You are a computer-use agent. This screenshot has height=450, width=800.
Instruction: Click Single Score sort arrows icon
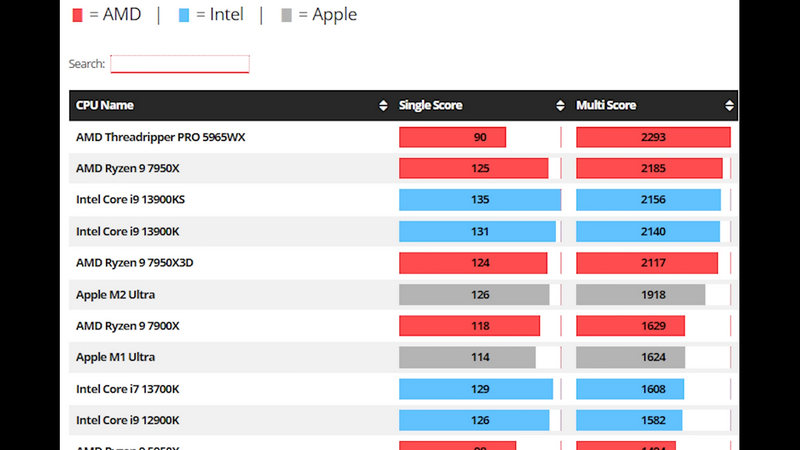[560, 106]
